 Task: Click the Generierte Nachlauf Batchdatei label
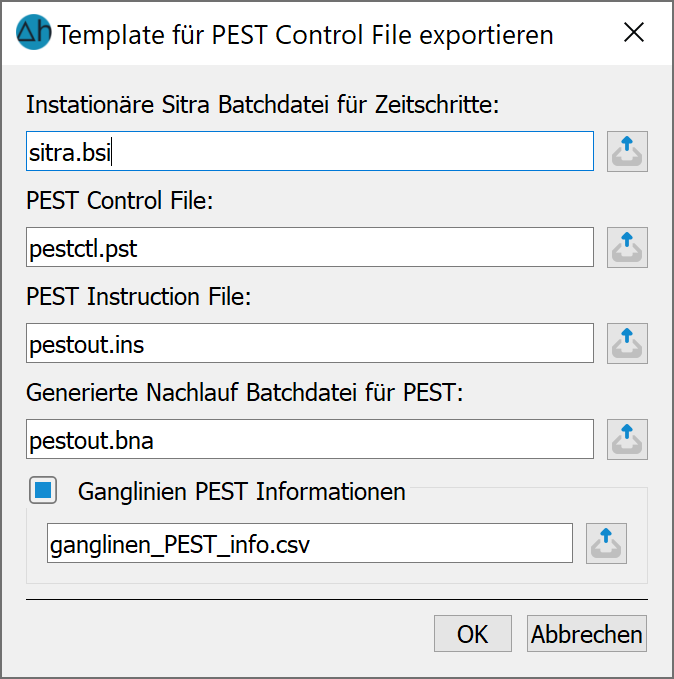pyautogui.click(x=245, y=393)
